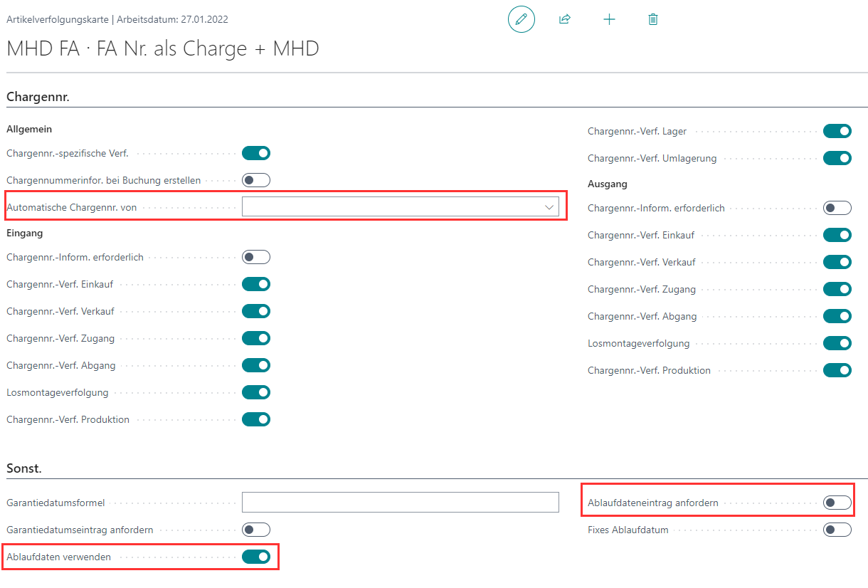Enable Chargennummerinfor. bei Buchung erstellen

tap(256, 180)
